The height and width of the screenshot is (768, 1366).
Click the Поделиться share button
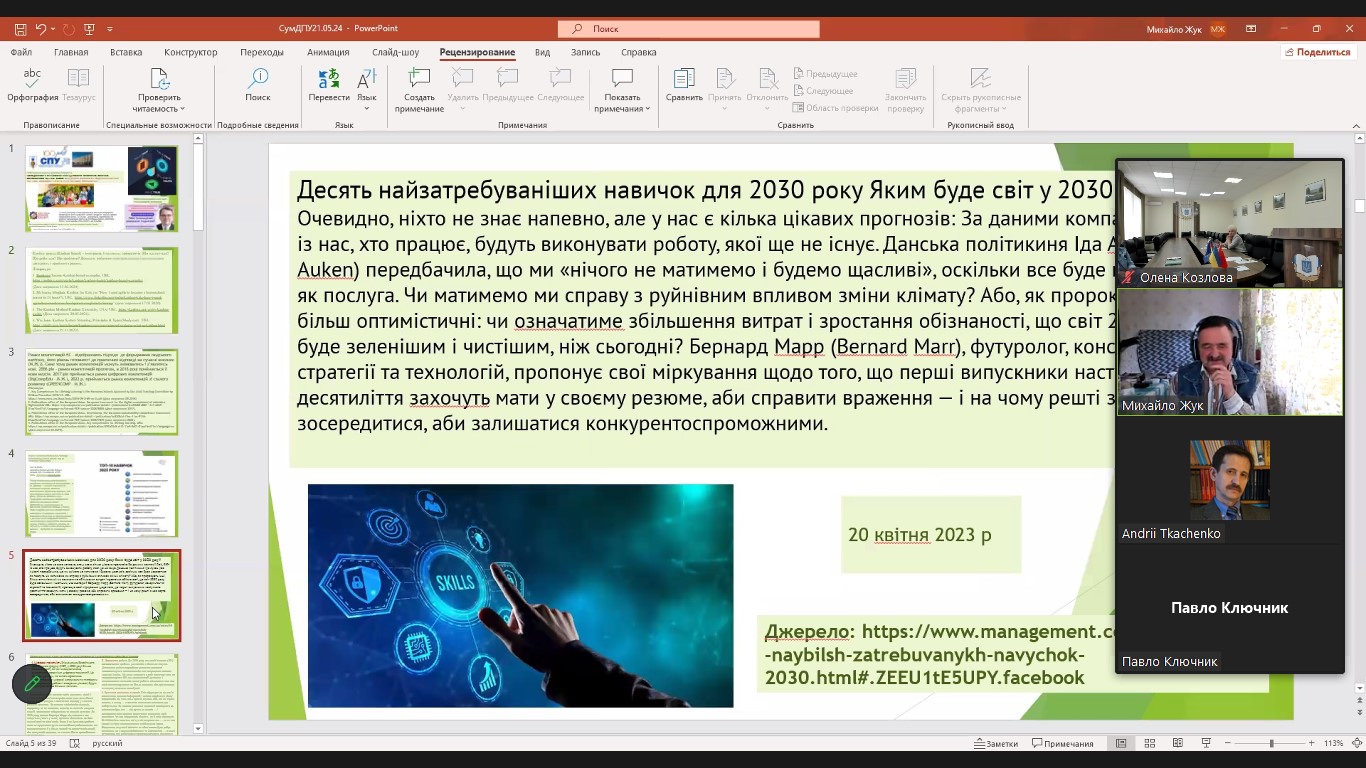point(1317,52)
